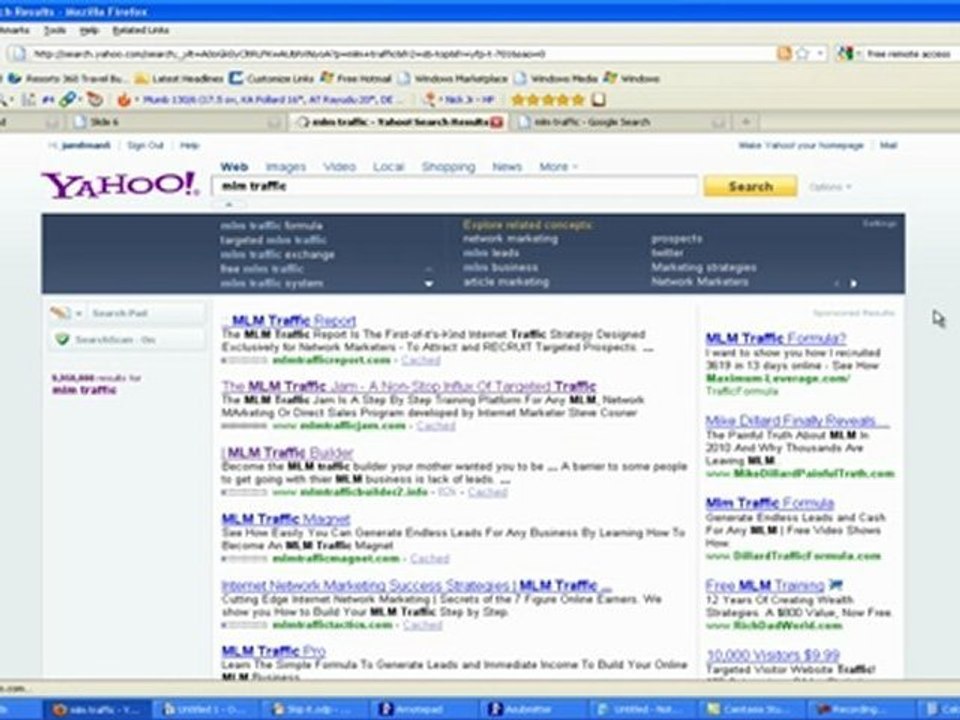Click the Sign Out link
This screenshot has height=720, width=960.
(145, 145)
